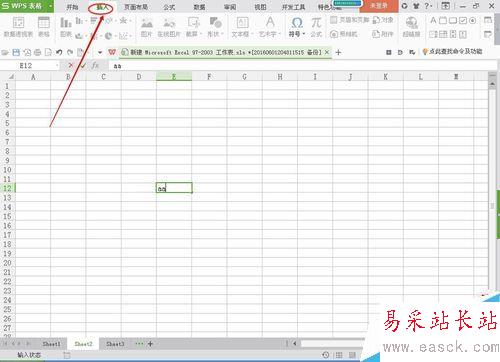Open the 开发工具 Developer tab

tap(293, 7)
